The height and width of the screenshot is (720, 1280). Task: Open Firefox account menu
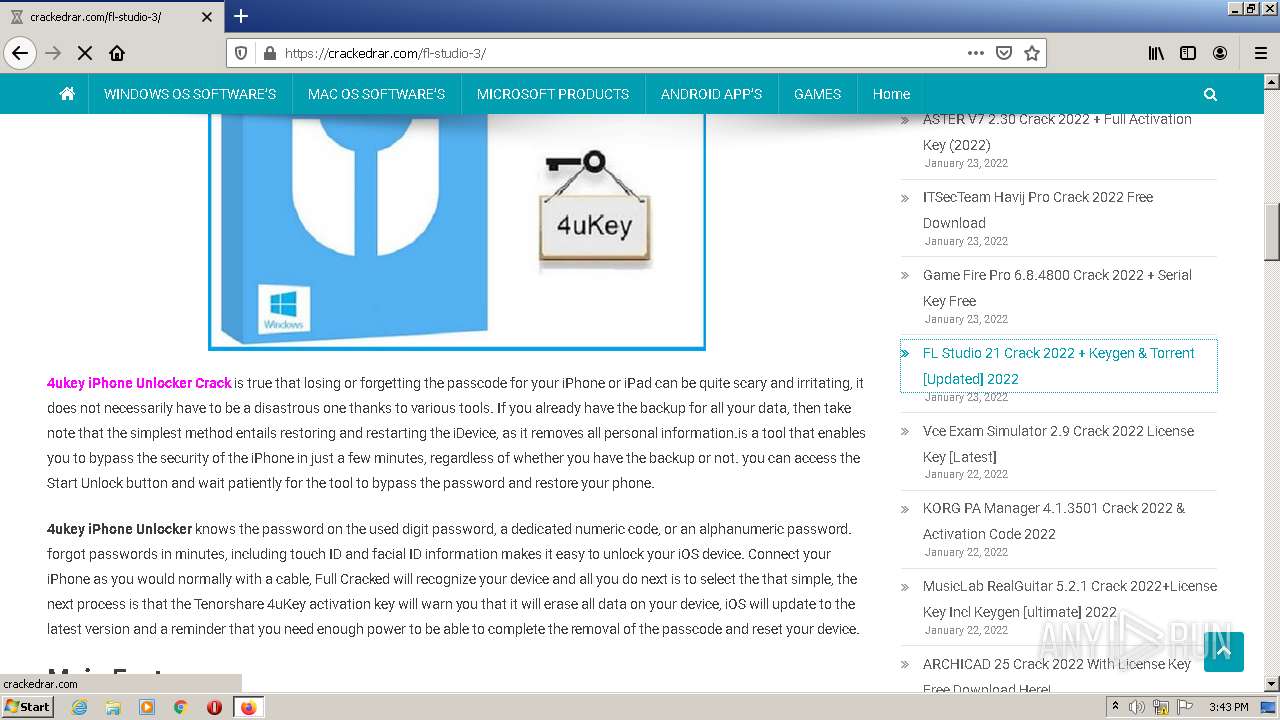pyautogui.click(x=1220, y=53)
